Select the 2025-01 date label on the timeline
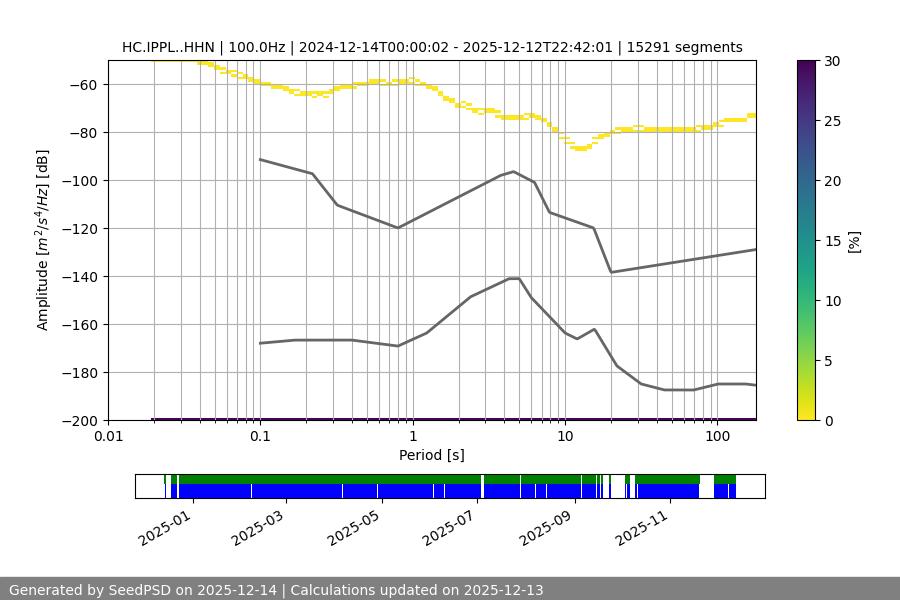Viewport: 900px width, 600px height. [163, 525]
